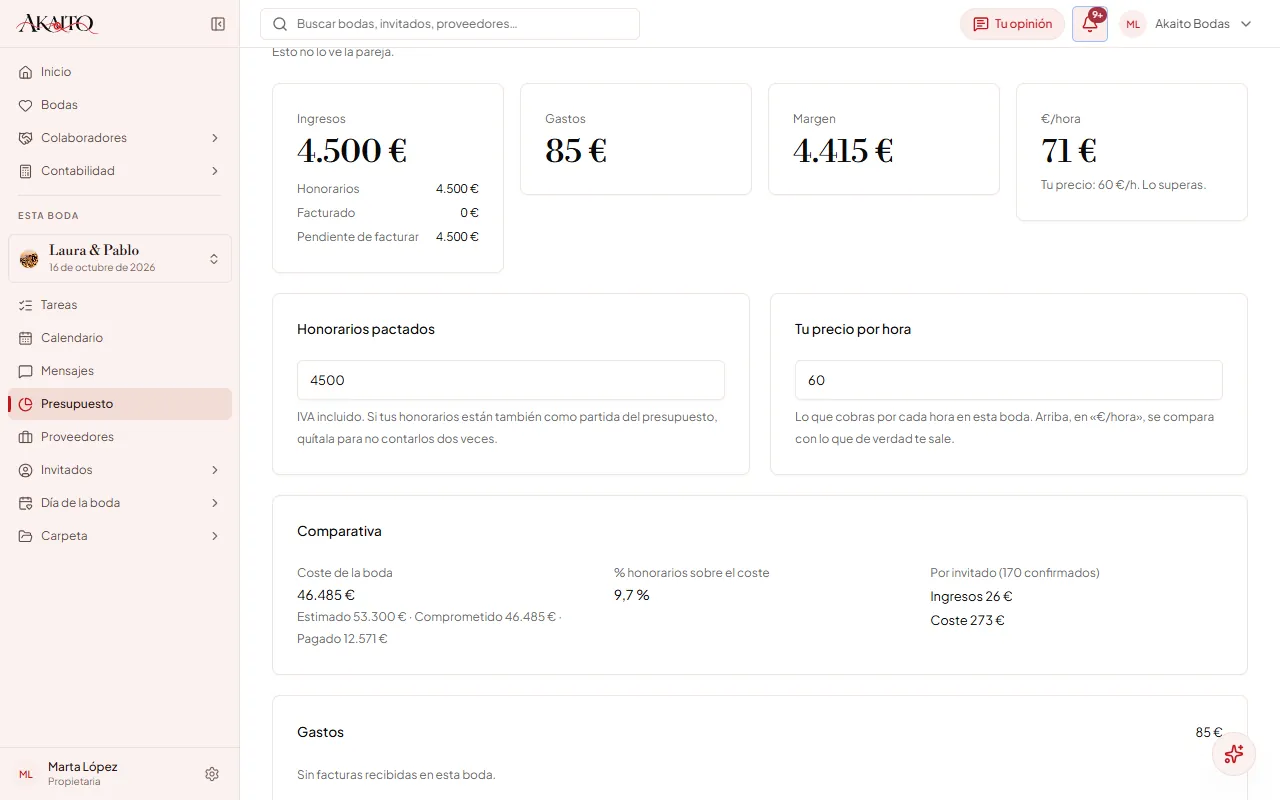Screen dimensions: 1280x800
Task: Click the Mensajes chat bubble icon
Action: [26, 371]
